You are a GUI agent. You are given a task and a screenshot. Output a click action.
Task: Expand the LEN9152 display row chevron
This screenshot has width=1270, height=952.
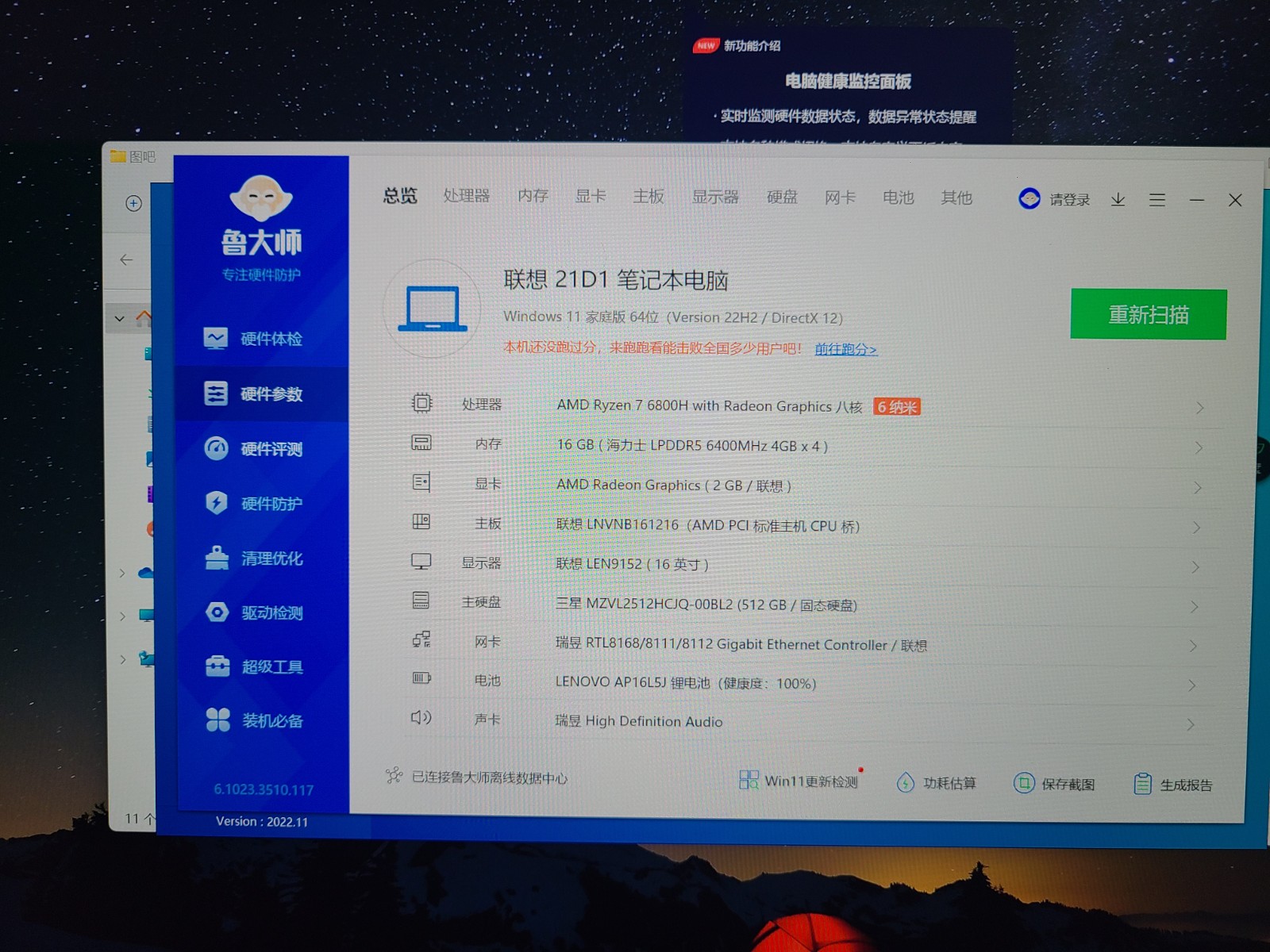(1195, 567)
